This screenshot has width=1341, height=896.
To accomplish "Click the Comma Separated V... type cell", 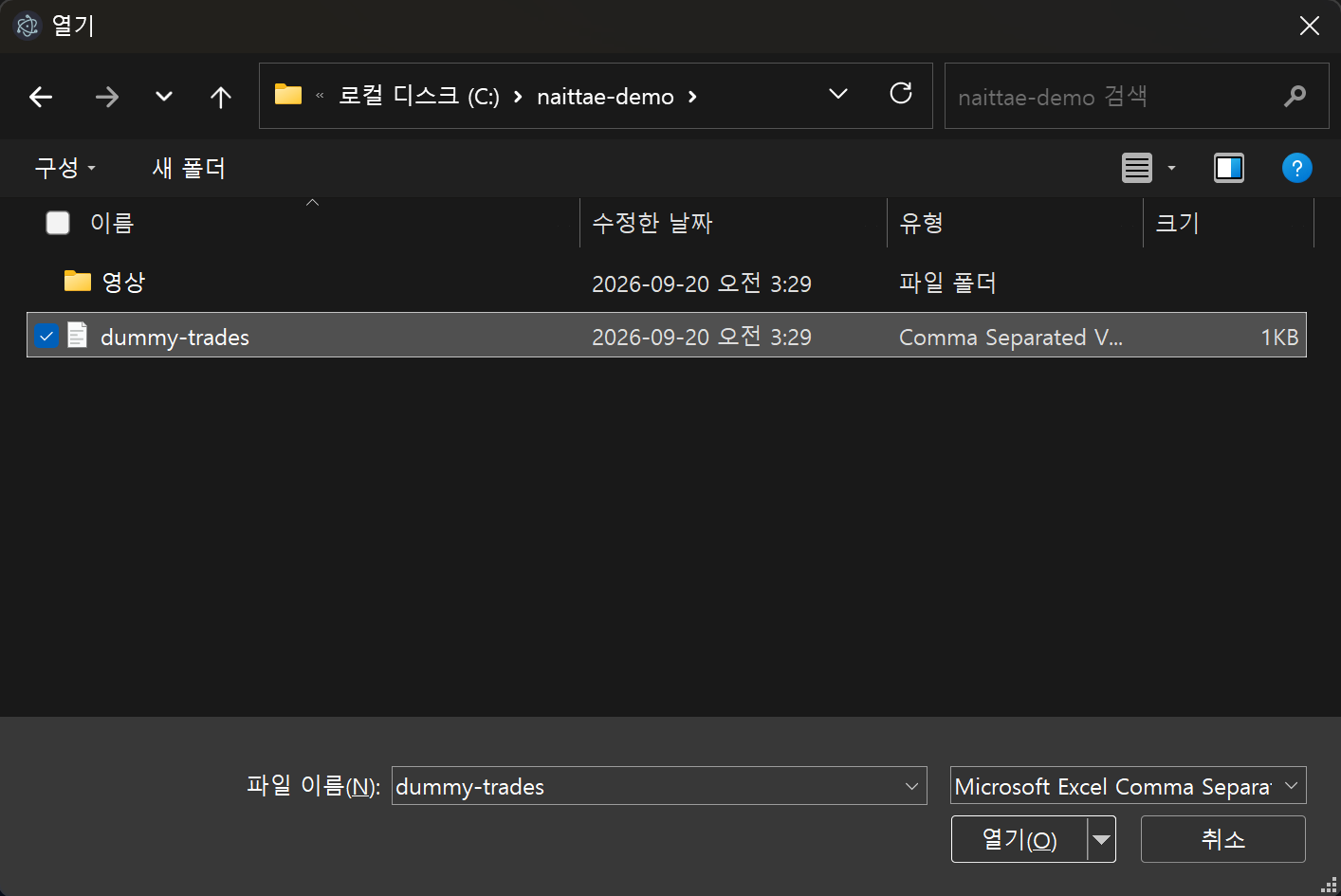I will (x=1011, y=337).
